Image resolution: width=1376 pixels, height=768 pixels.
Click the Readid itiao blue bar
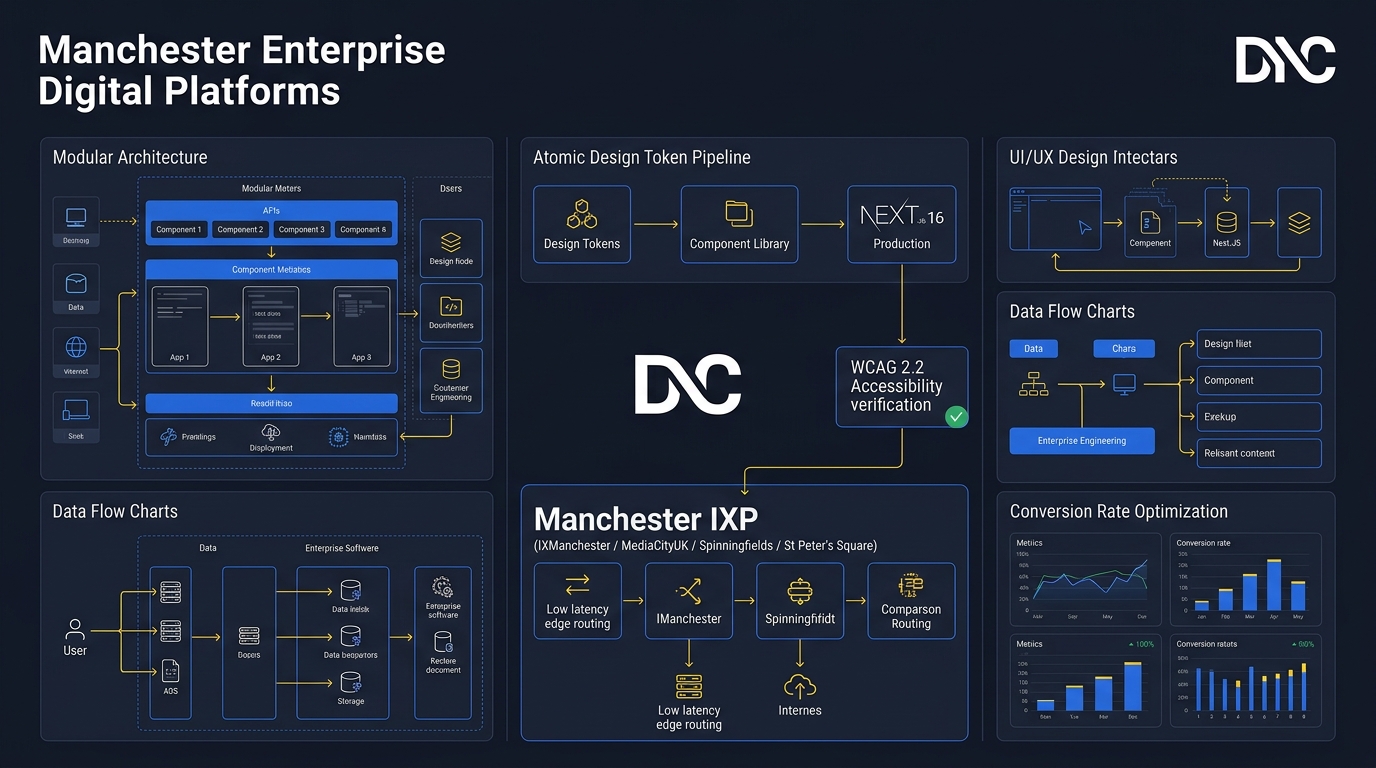tap(272, 403)
